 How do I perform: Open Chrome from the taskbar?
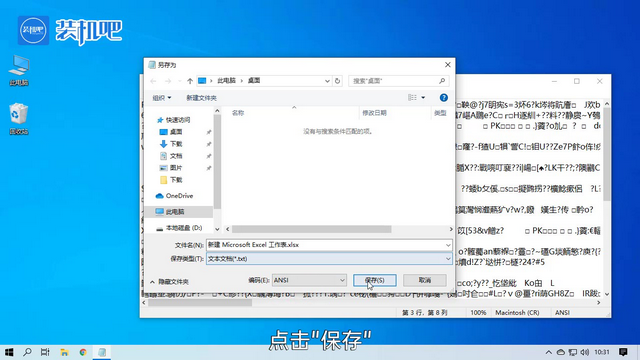83,352
